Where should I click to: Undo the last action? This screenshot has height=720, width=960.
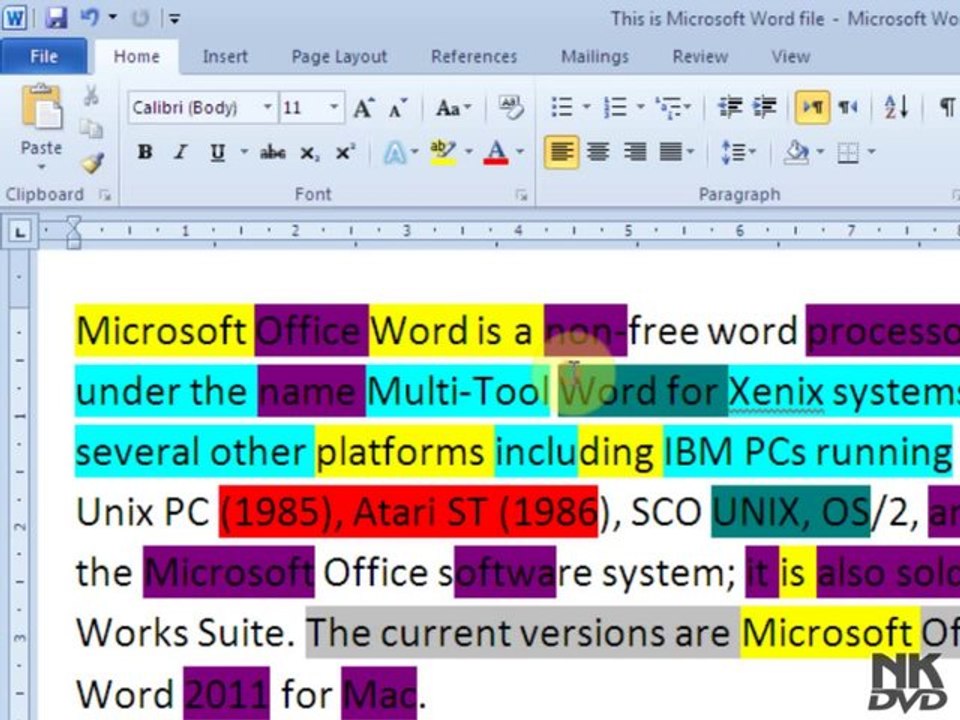89,17
